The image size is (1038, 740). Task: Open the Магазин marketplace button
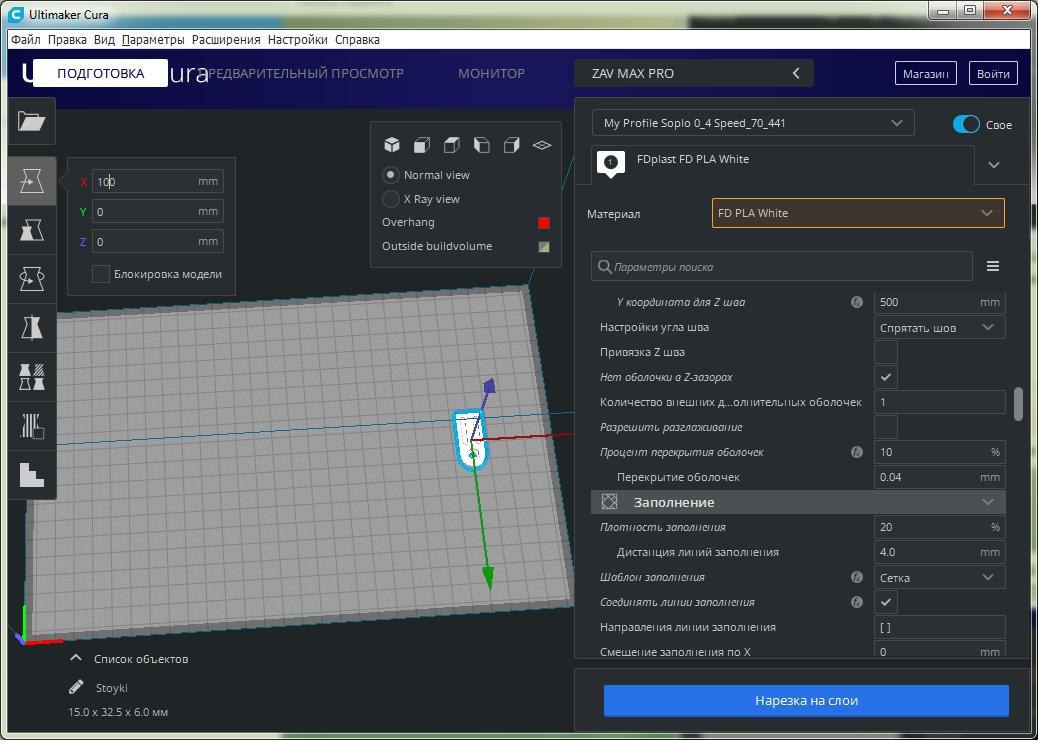(x=925, y=73)
